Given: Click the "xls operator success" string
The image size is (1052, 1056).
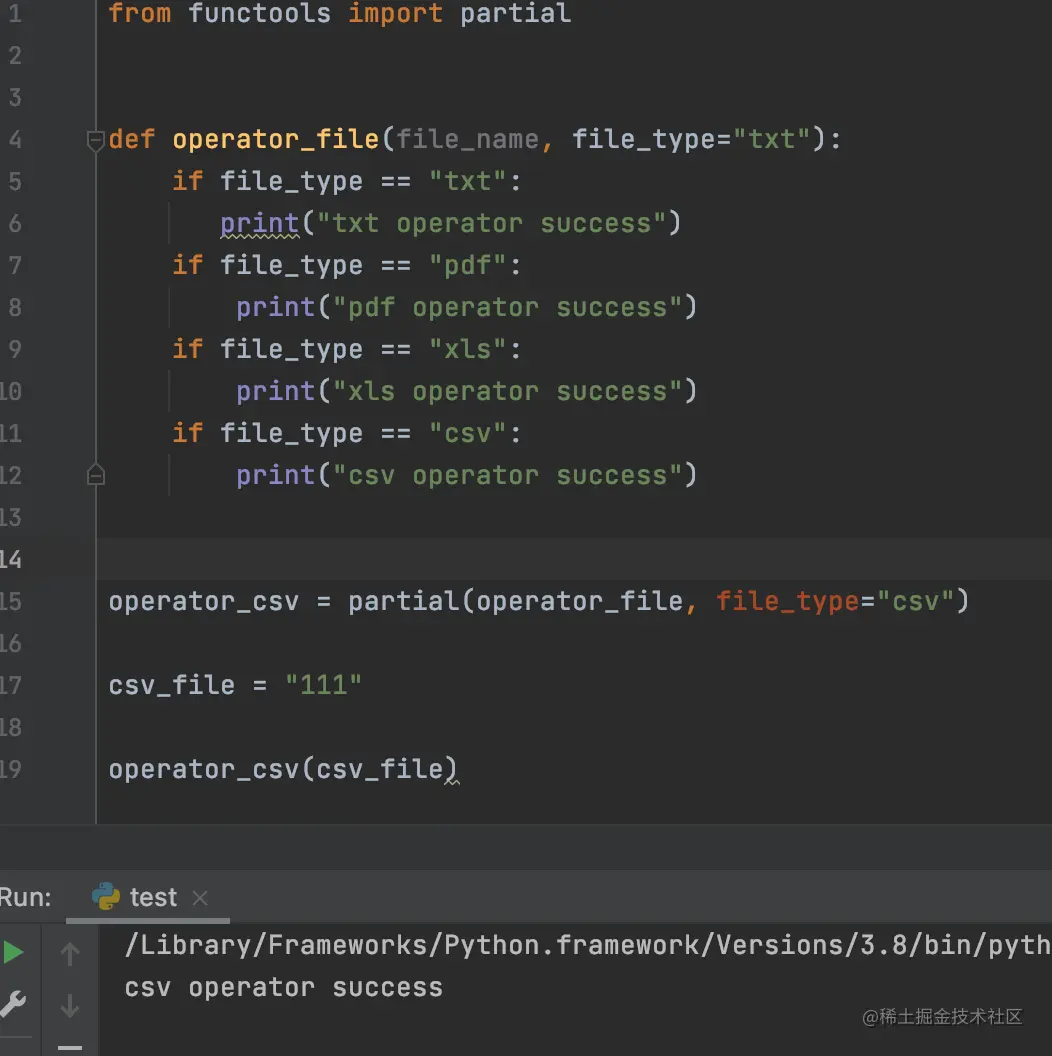Looking at the screenshot, I should point(507,391).
